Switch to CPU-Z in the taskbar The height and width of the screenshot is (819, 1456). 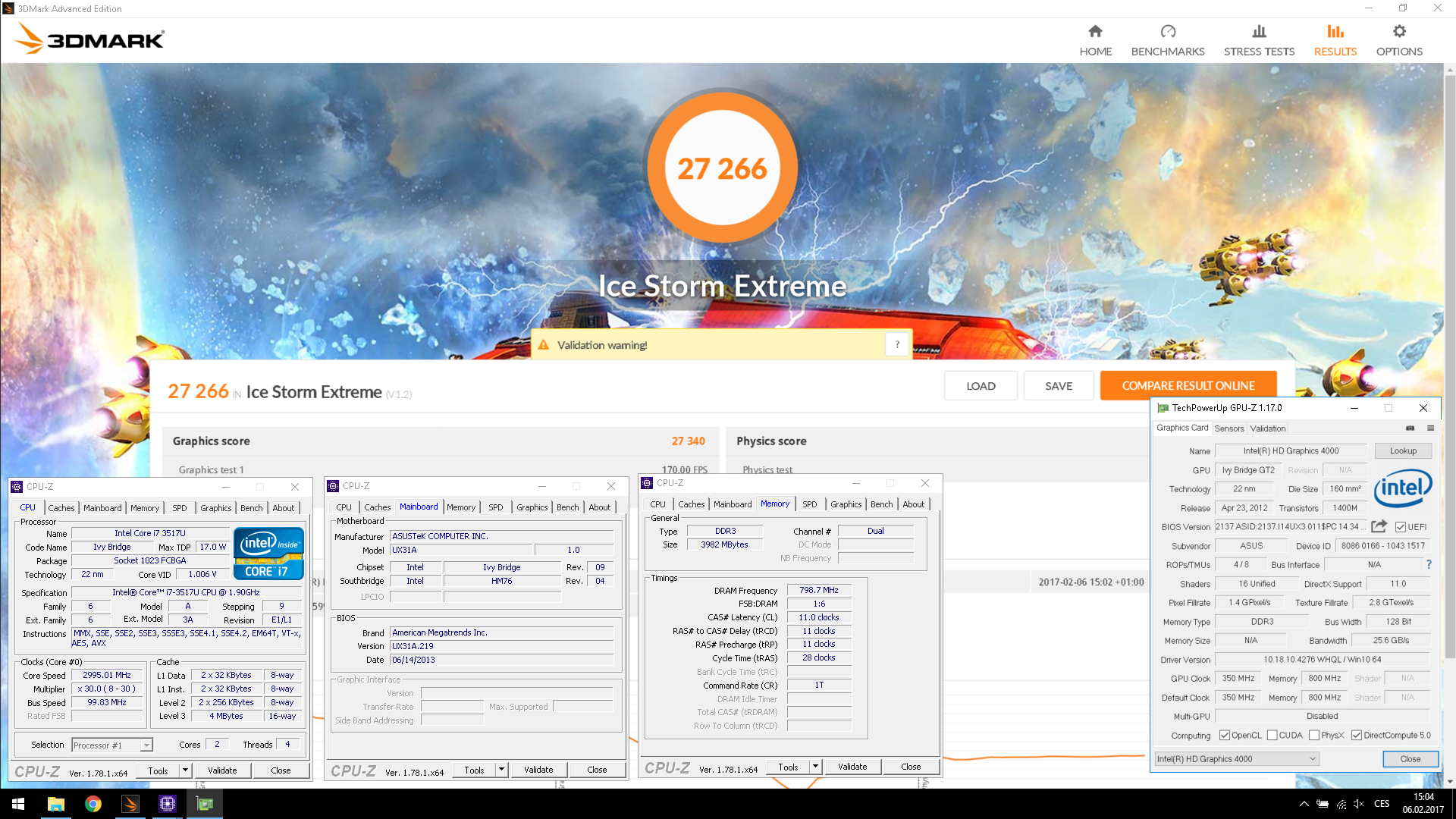167,804
